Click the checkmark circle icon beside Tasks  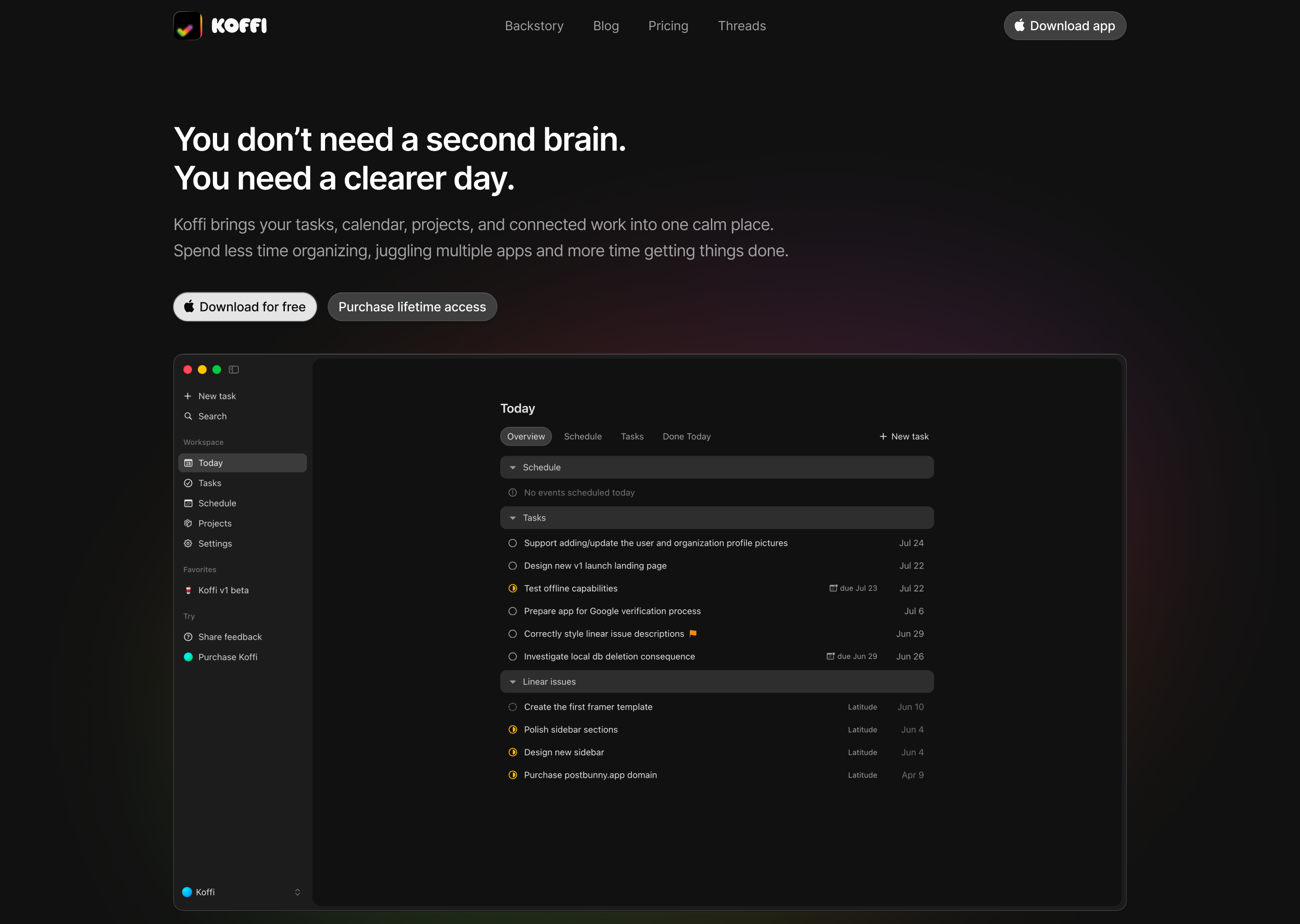pos(188,483)
